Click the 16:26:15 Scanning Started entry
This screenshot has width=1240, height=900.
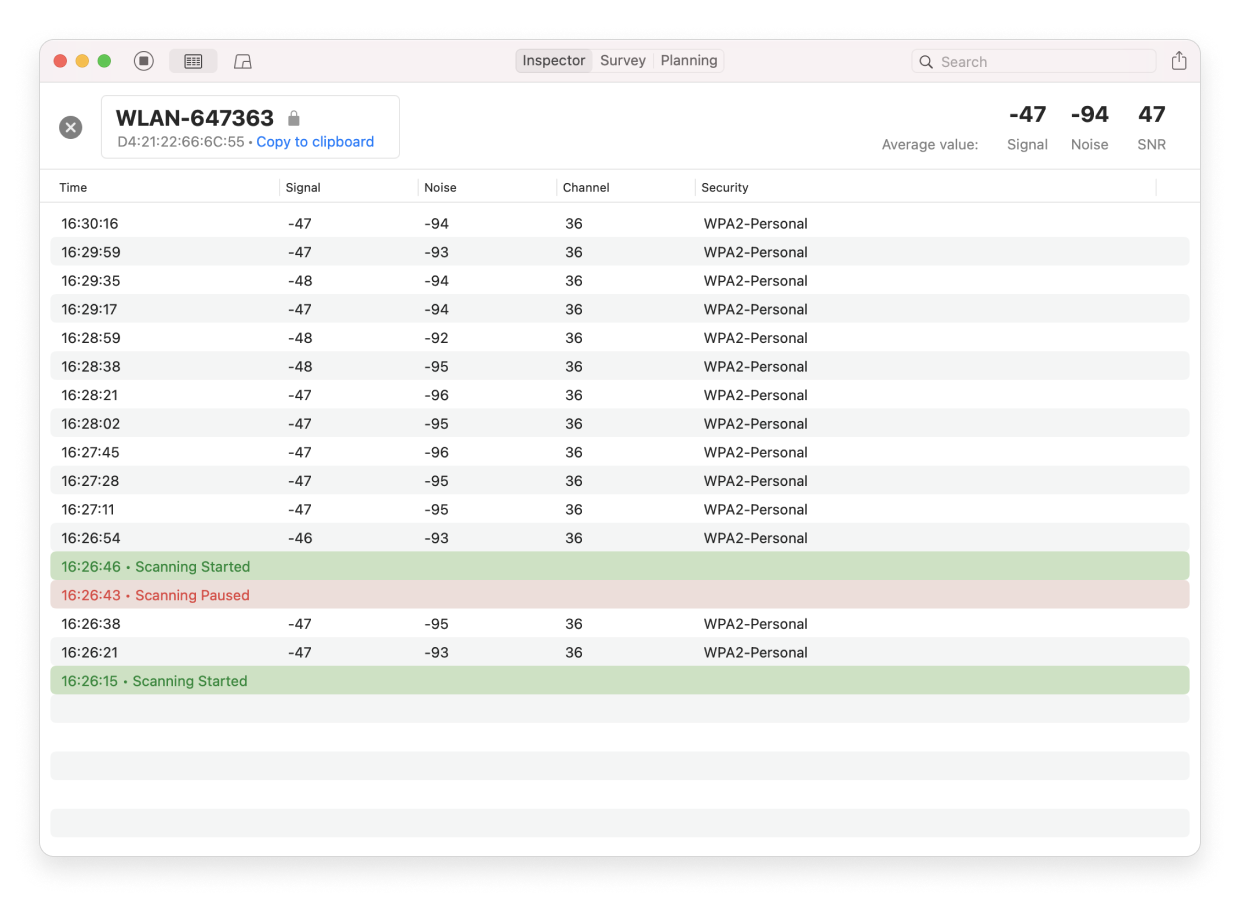click(x=620, y=681)
